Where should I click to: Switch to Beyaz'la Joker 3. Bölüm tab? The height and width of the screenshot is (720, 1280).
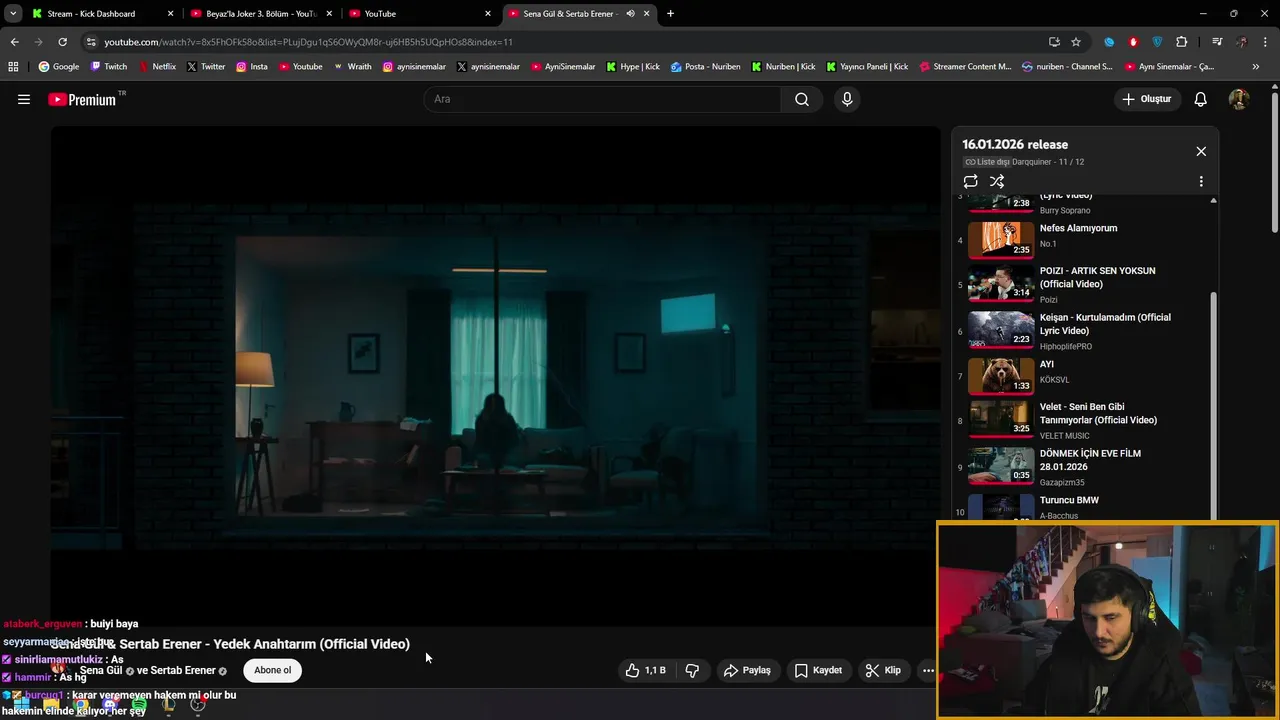260,14
